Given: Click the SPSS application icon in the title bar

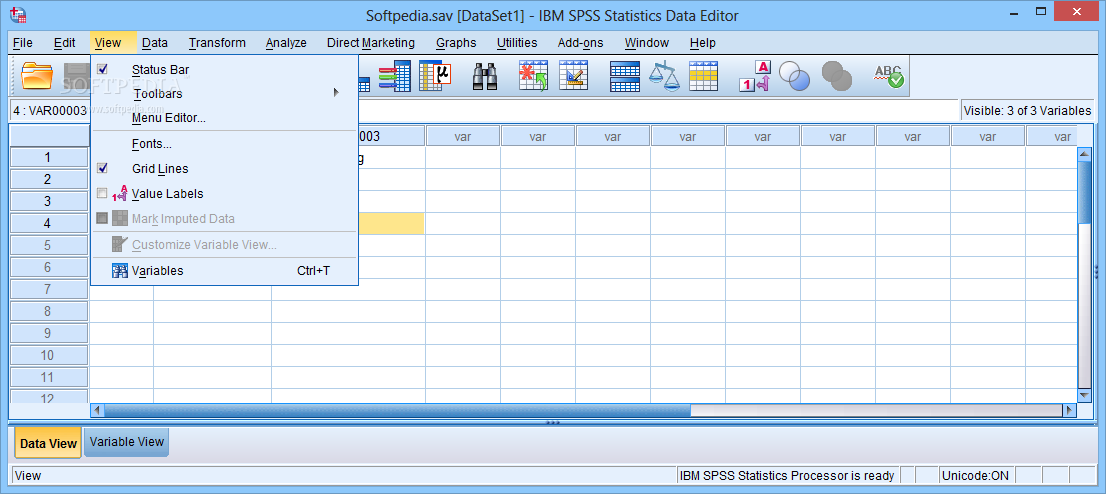Looking at the screenshot, I should tap(19, 13).
